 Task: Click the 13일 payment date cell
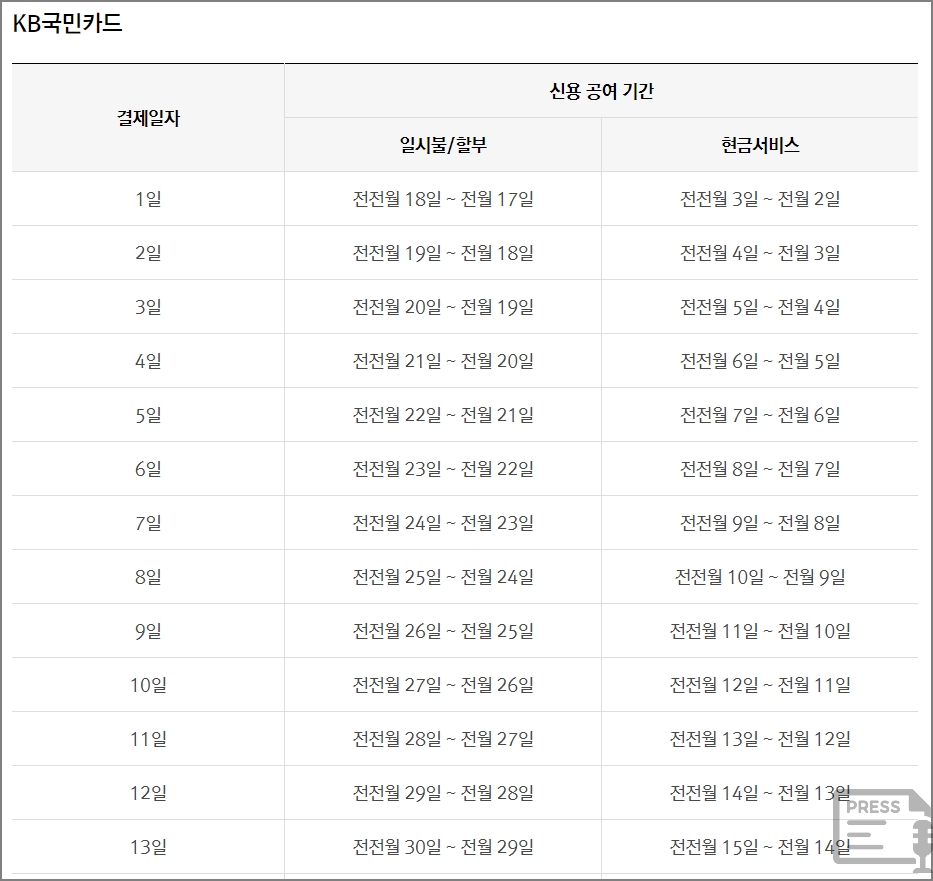pyautogui.click(x=148, y=846)
